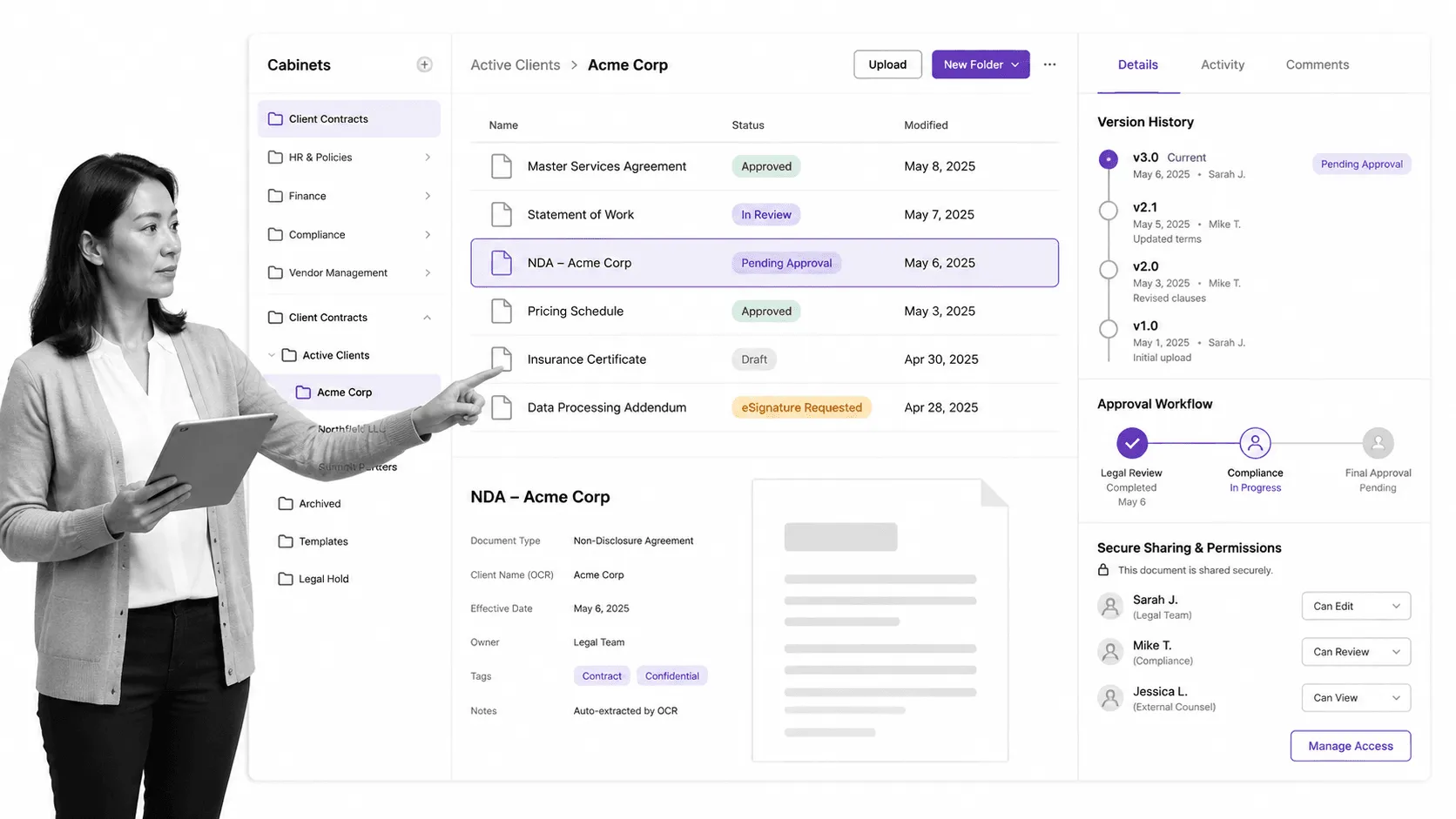
Task: Click 'Legal Team' owner value
Action: pos(599,642)
